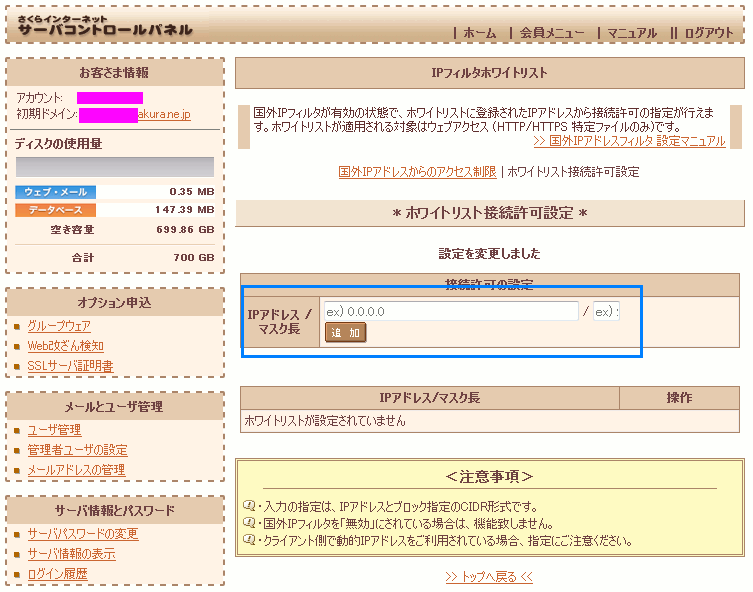Screen dimensions: 753x592
Task: Open the 会員メニュー top navigation link
Action: click(552, 33)
